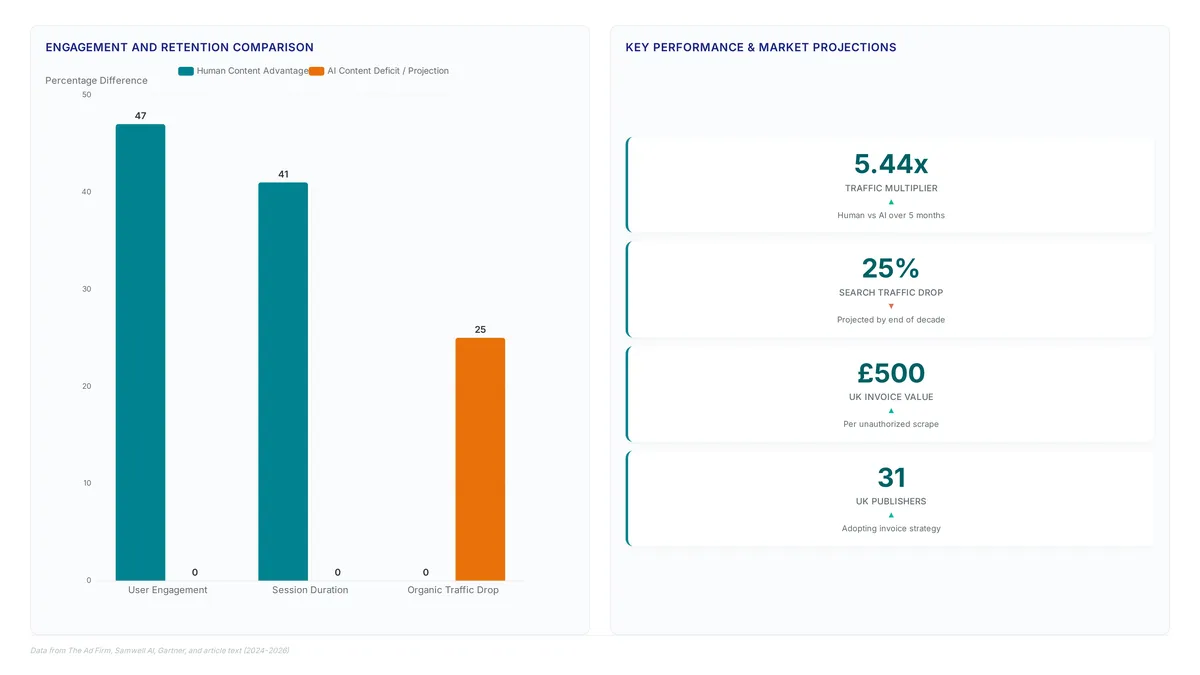The width and height of the screenshot is (1200, 675).
Task: Click the Human vs AI over 5 months caption
Action: coord(891,215)
